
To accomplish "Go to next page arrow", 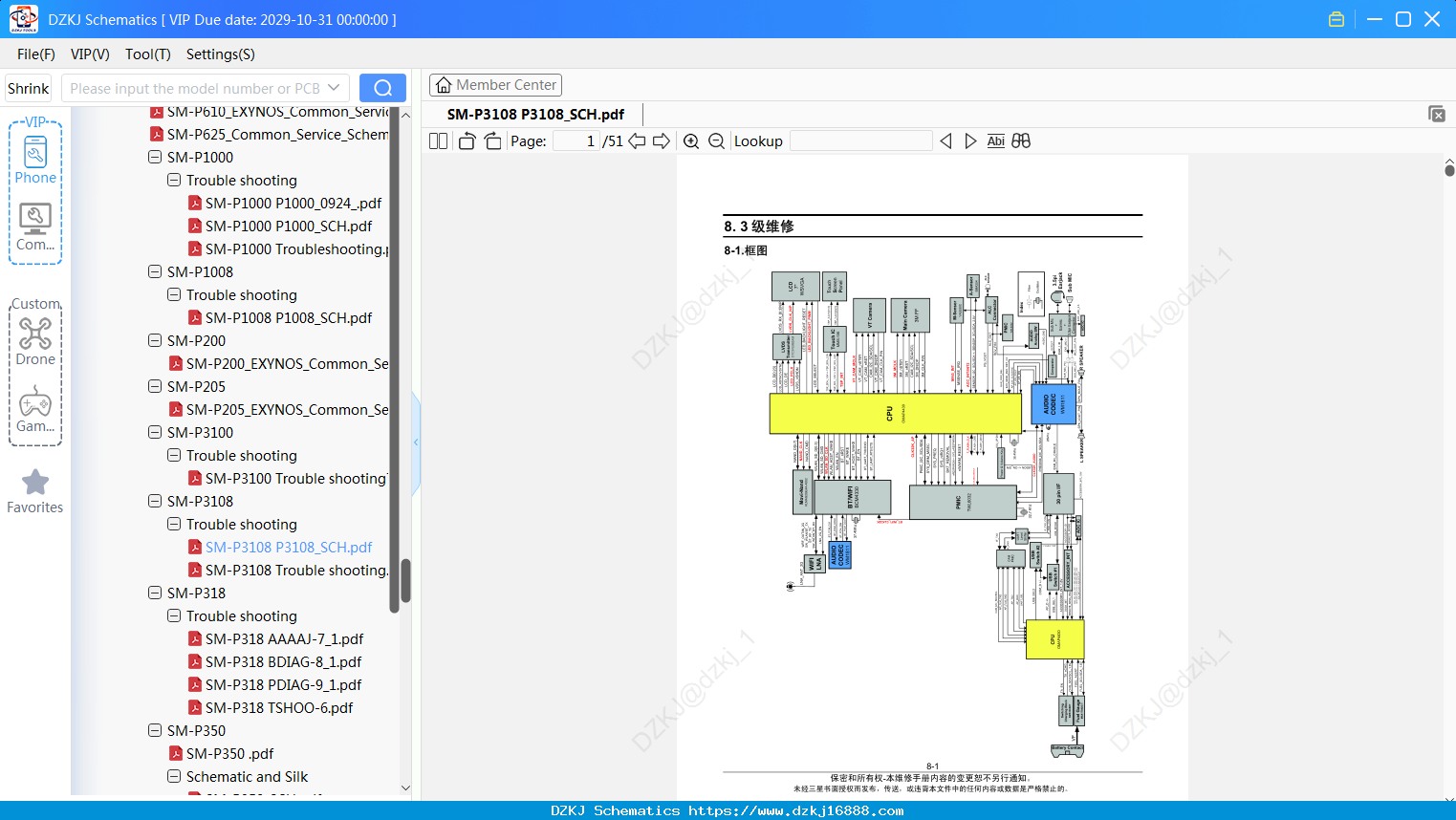I will [x=662, y=141].
